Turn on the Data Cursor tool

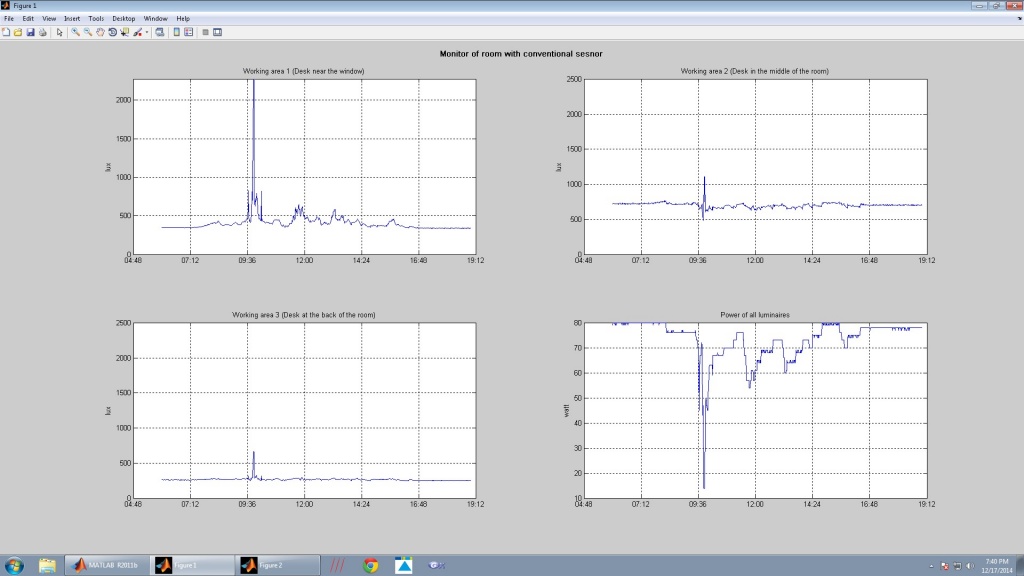[125, 32]
